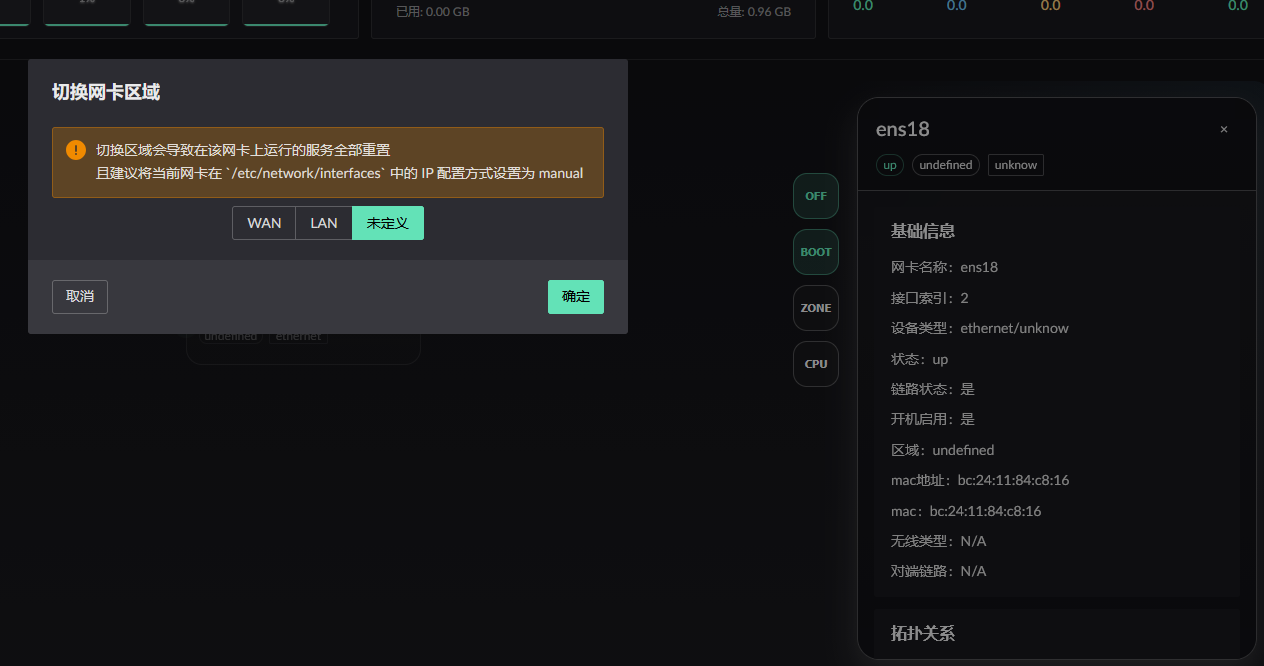Click the 设备类型：ethernet/unknow row
The height and width of the screenshot is (666, 1264).
(980, 328)
